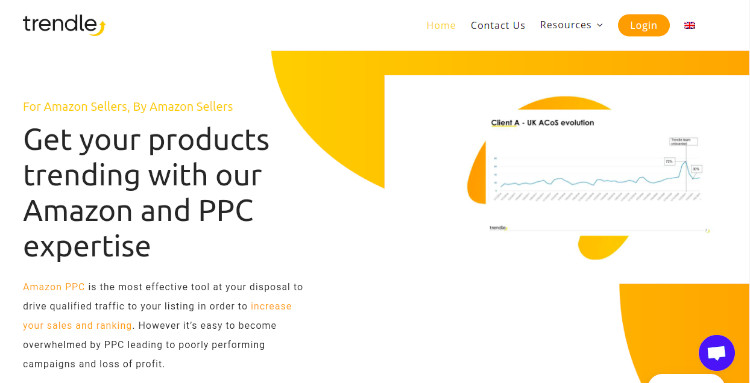The height and width of the screenshot is (383, 750).
Task: Open the Client A ACoS chart image
Action: coord(598,175)
